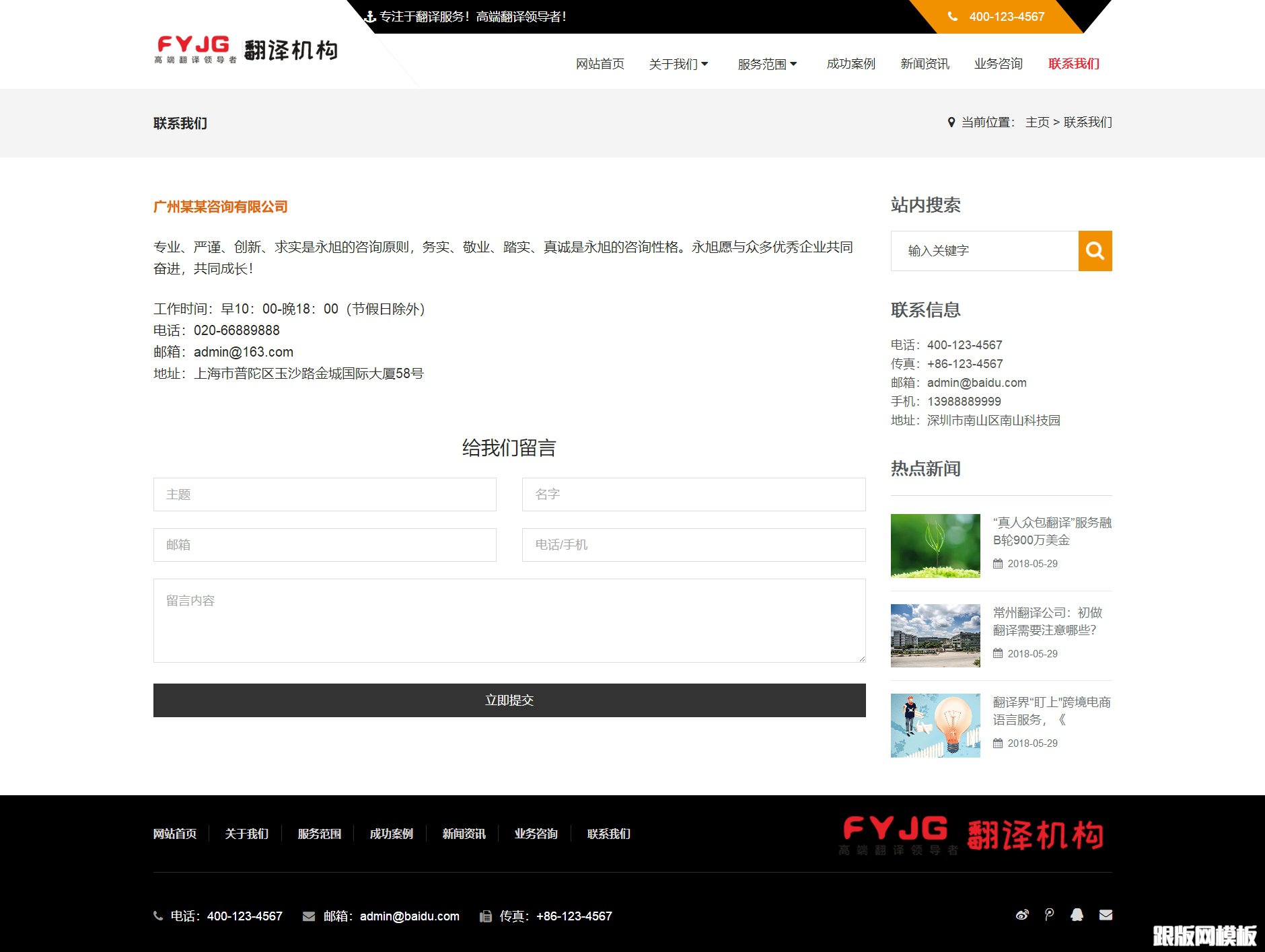
Task: Click the mail icon beside admin@baidu.com in footer
Action: tap(309, 916)
